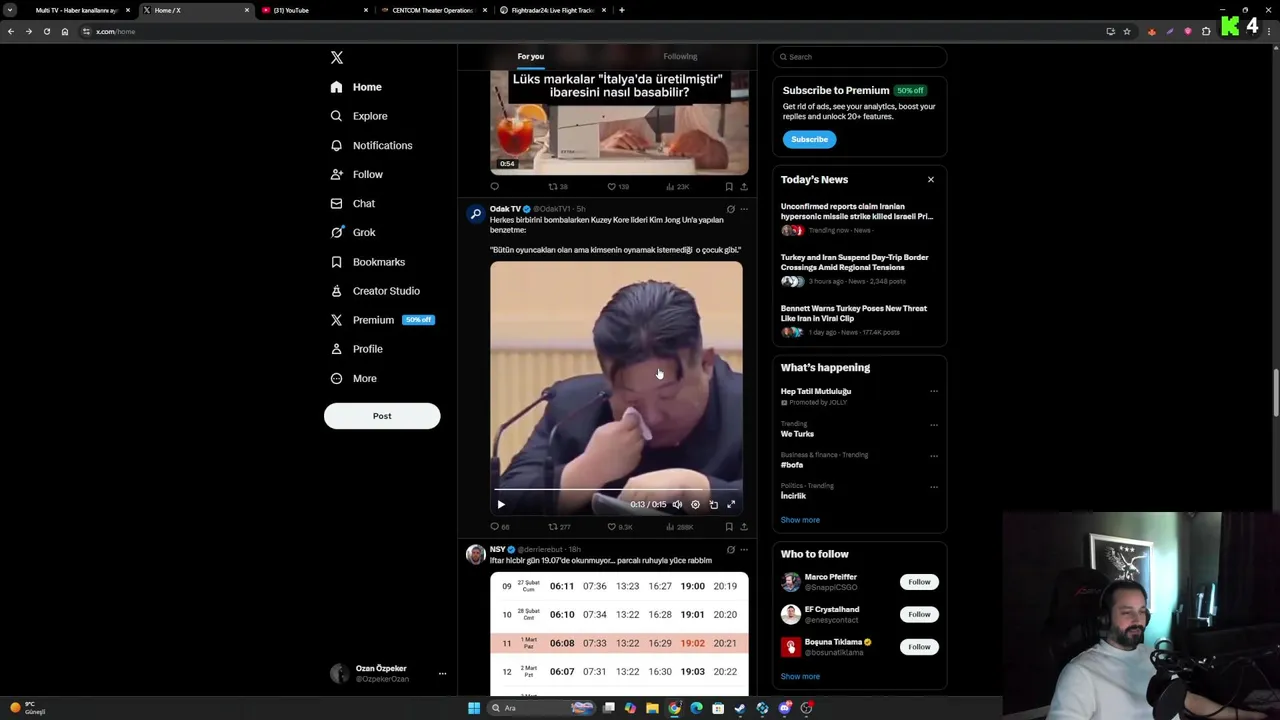
Task: Reply to the Odak TV post
Action: pos(499,527)
